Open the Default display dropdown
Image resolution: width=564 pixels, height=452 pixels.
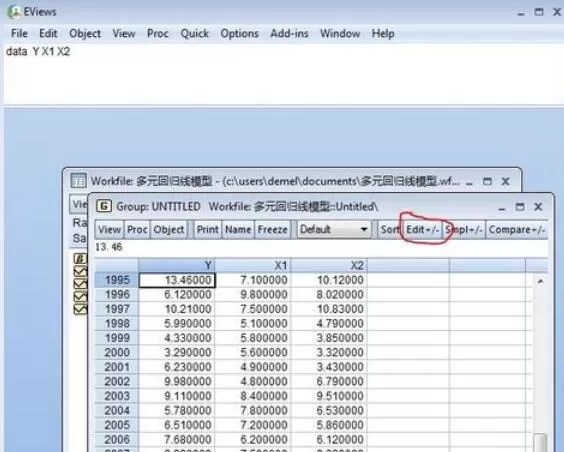[x=334, y=229]
